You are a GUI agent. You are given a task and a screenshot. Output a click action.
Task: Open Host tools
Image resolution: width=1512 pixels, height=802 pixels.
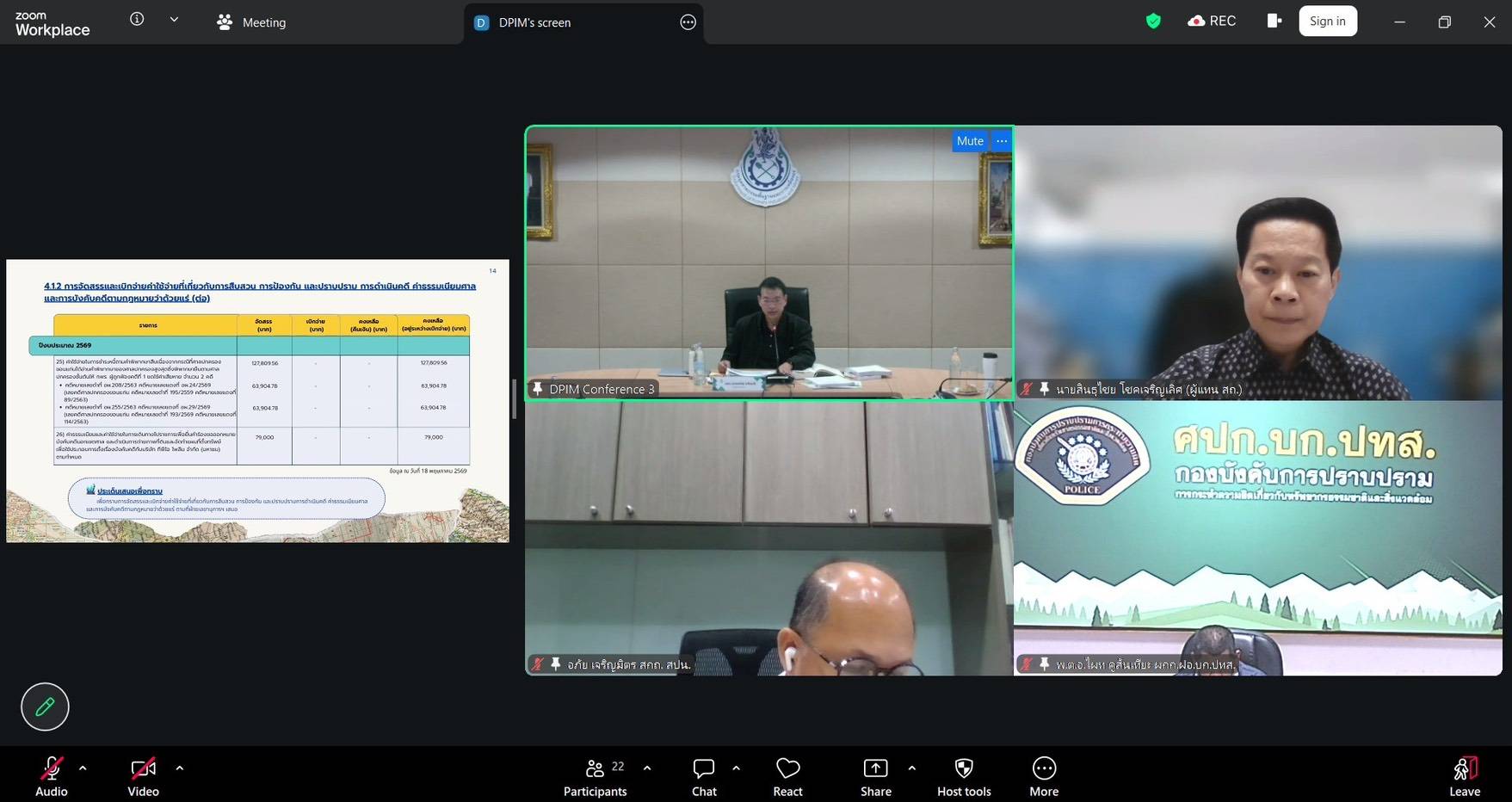964,776
